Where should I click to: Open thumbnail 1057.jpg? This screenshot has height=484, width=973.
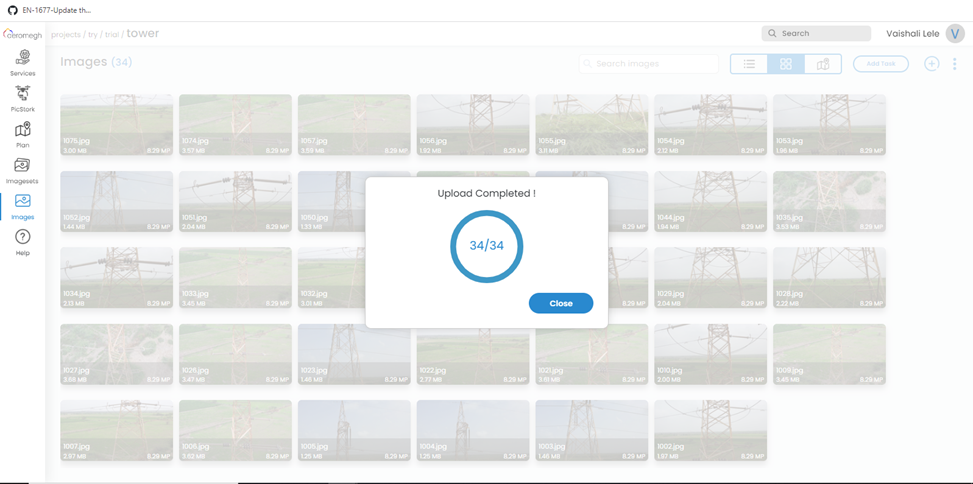pos(354,125)
